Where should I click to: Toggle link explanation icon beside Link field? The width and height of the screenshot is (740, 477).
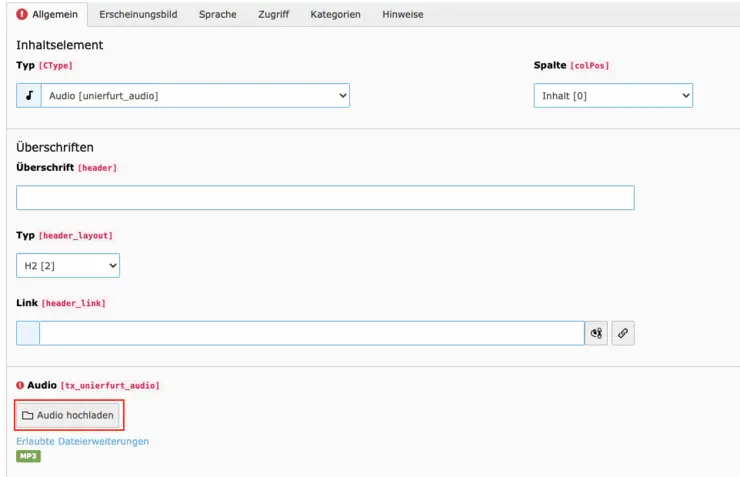tap(598, 333)
